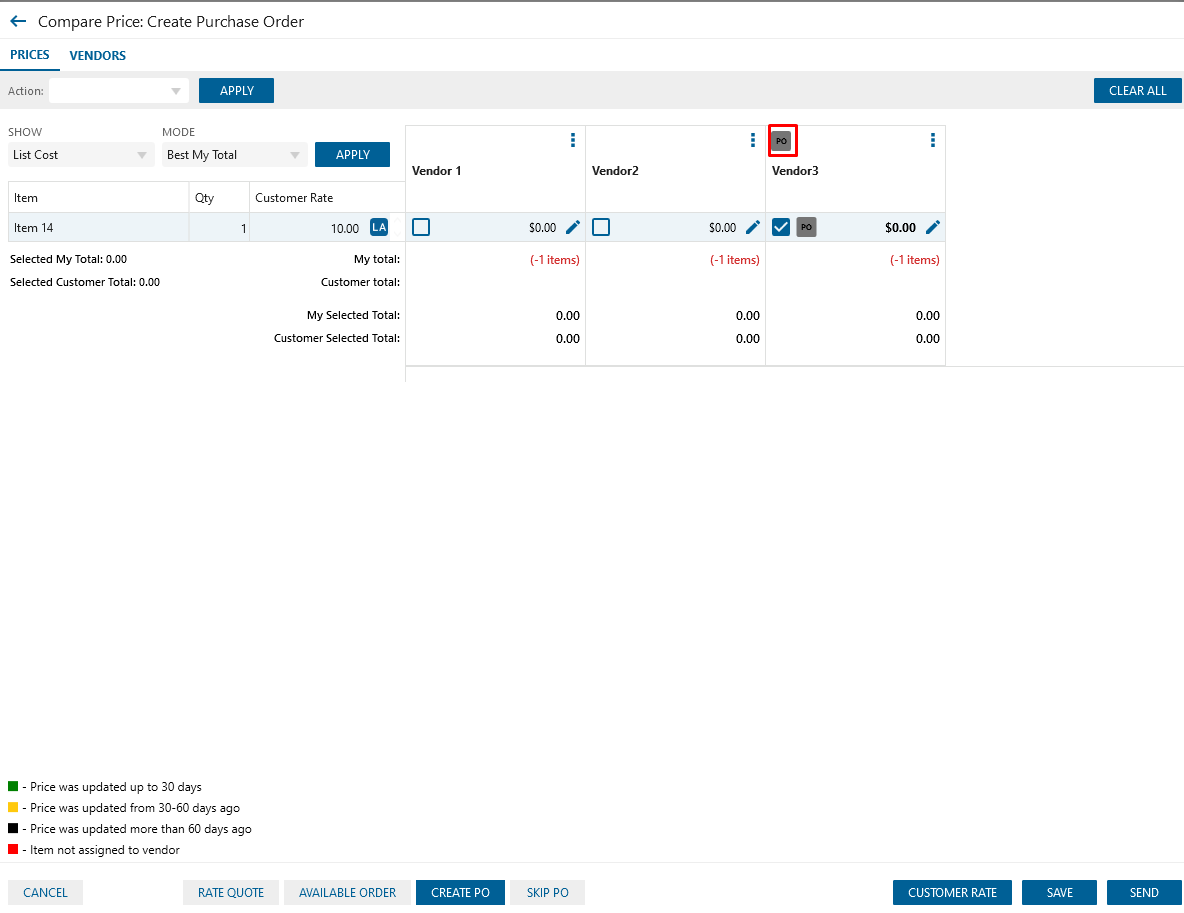Click Vendor3 bold price $0.00
Viewport: 1184px width, 913px height.
901,227
